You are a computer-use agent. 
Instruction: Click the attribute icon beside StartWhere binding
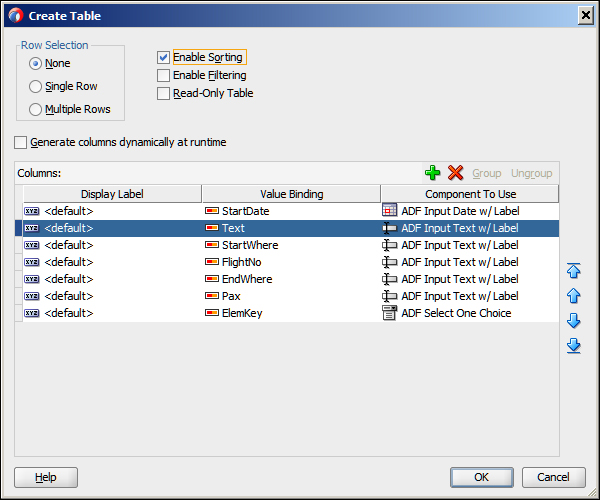[x=212, y=245]
